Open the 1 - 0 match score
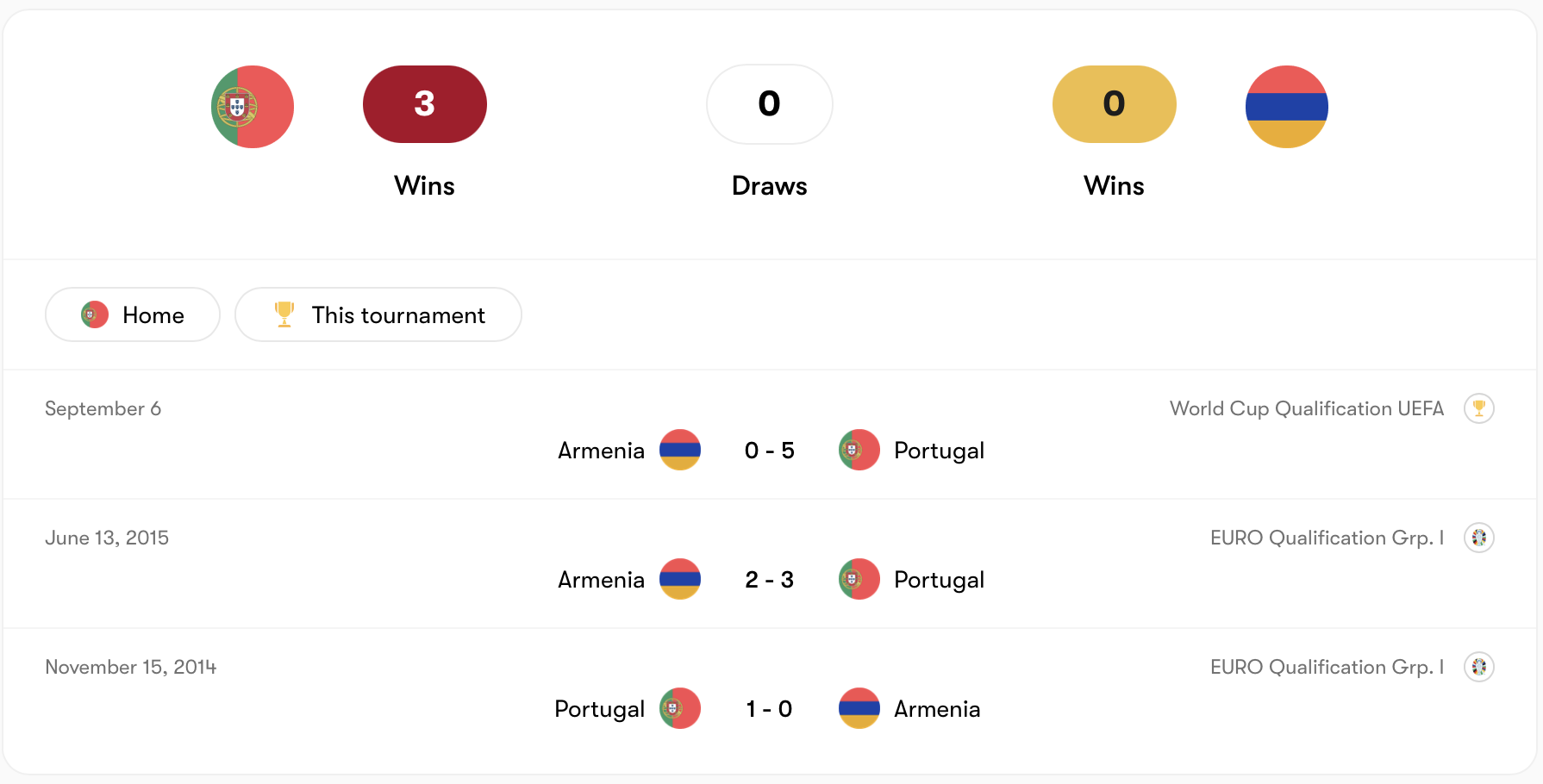The height and width of the screenshot is (784, 1543). (769, 709)
